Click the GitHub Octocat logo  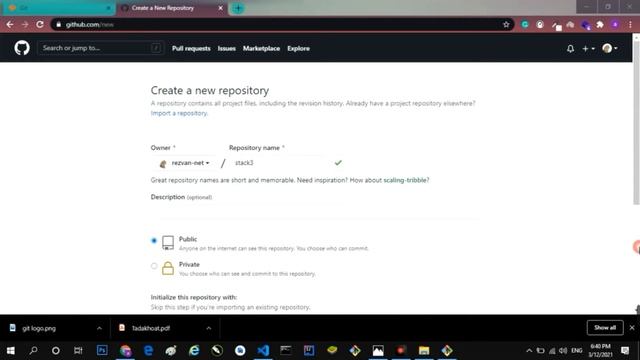22,48
